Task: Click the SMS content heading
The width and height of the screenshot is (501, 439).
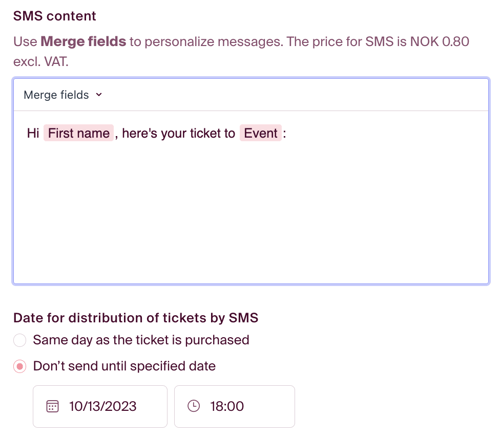Action: click(55, 16)
